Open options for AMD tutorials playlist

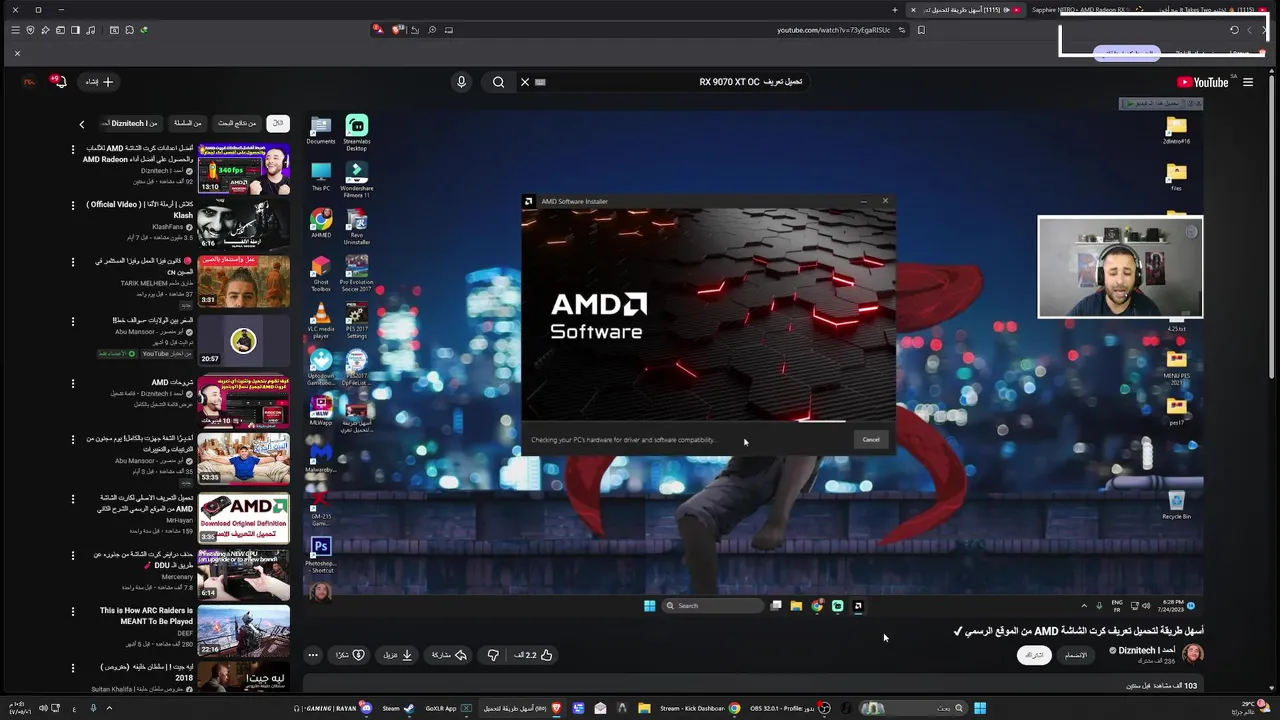coord(72,383)
